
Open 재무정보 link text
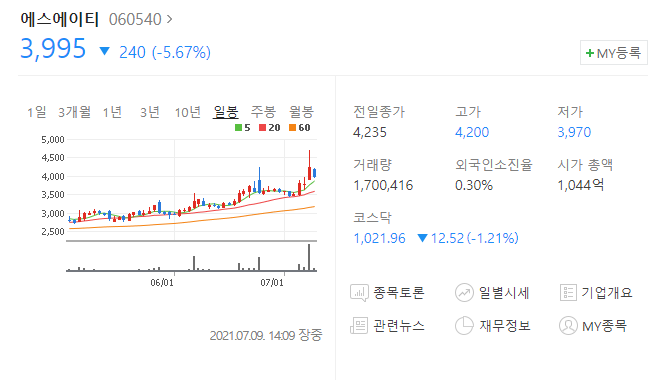[x=505, y=326]
